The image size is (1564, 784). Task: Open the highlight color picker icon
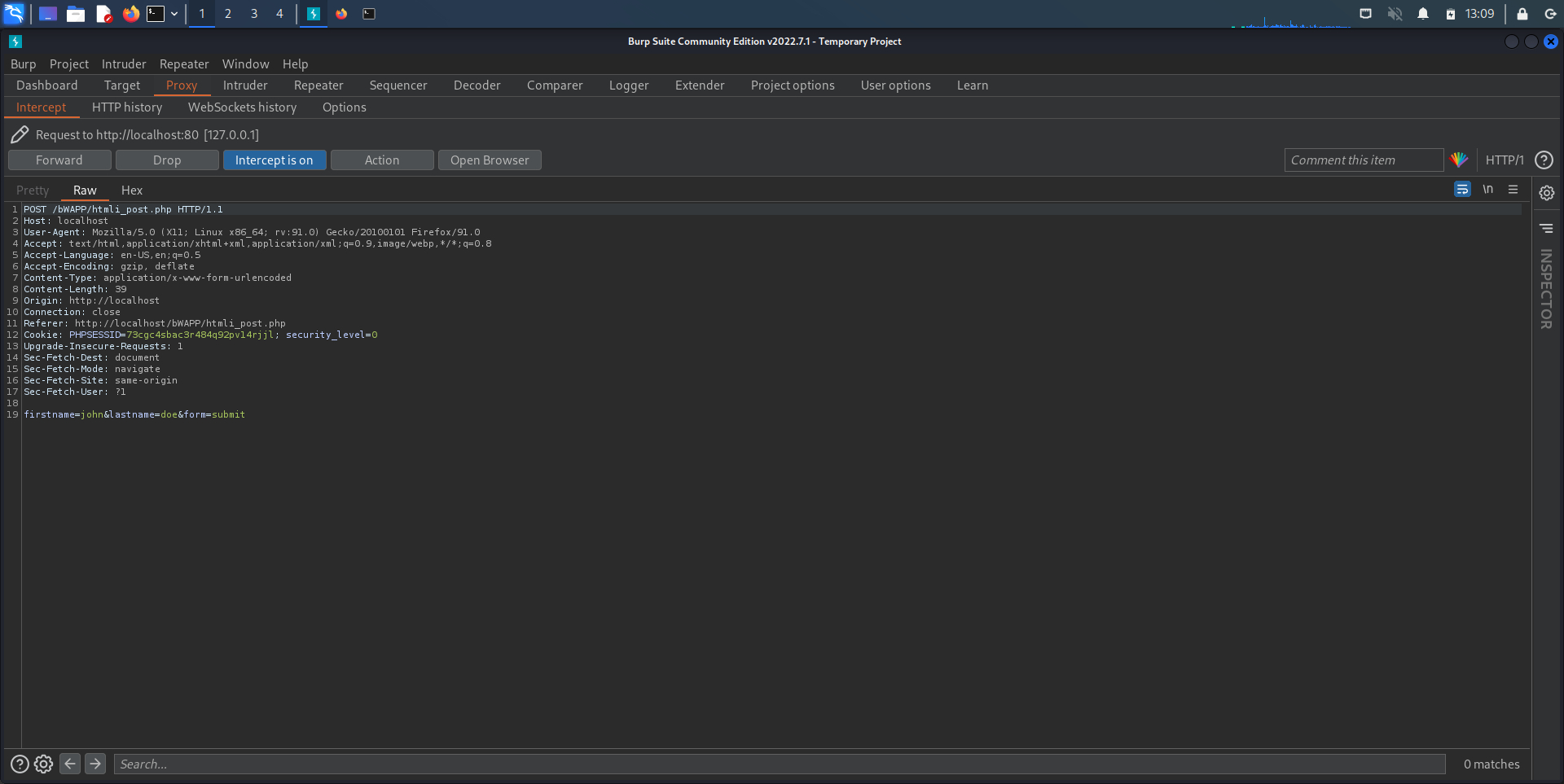pyautogui.click(x=1459, y=160)
